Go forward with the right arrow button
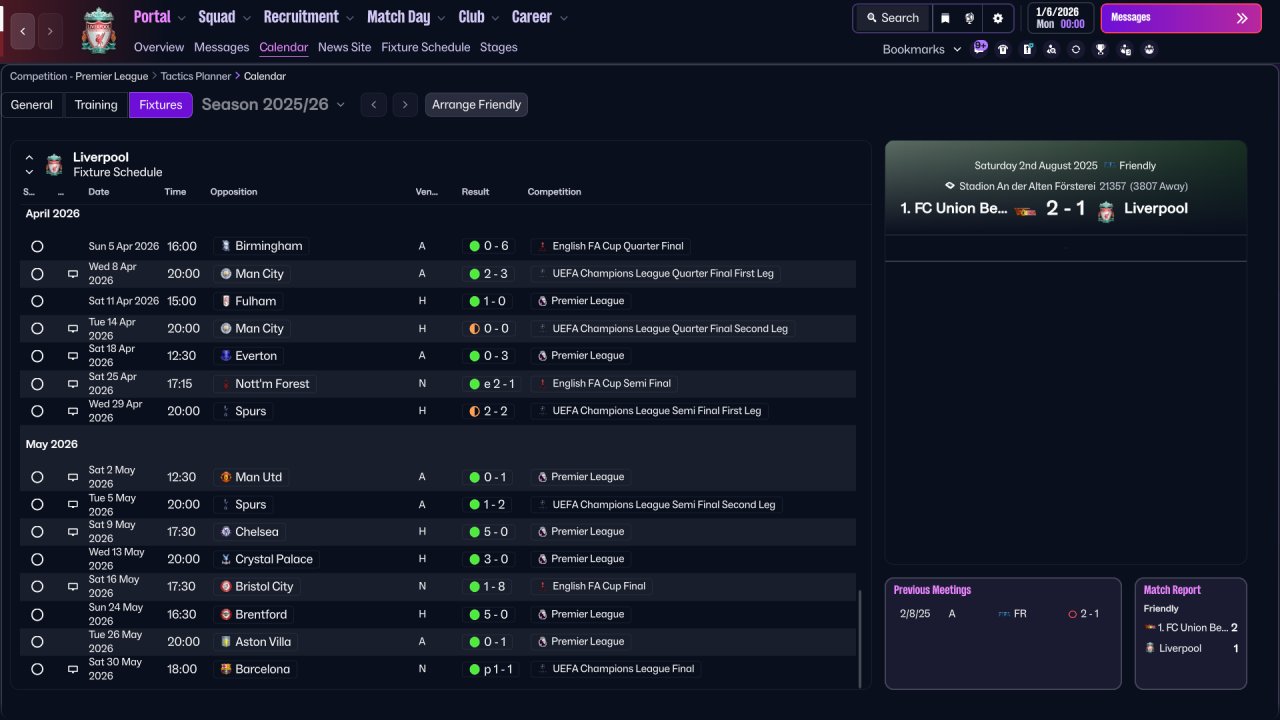This screenshot has height=720, width=1280. coord(51,31)
